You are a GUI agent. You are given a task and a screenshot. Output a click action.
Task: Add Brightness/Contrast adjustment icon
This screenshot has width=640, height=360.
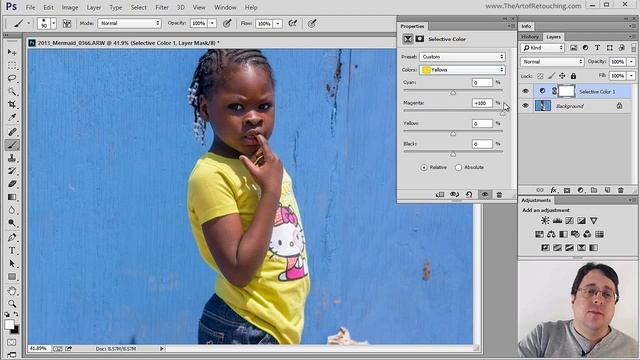coord(545,220)
